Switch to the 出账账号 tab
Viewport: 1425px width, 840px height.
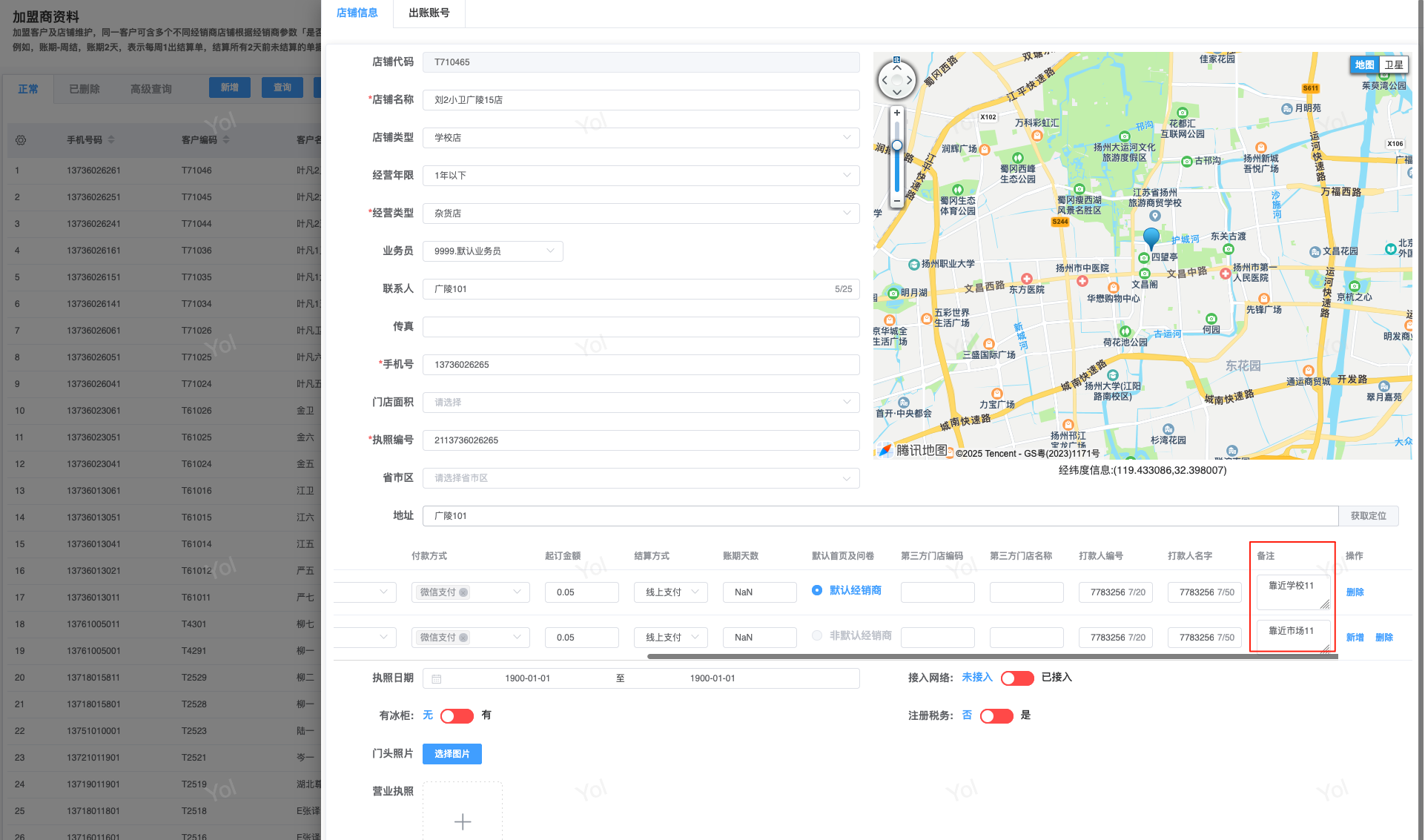click(429, 13)
